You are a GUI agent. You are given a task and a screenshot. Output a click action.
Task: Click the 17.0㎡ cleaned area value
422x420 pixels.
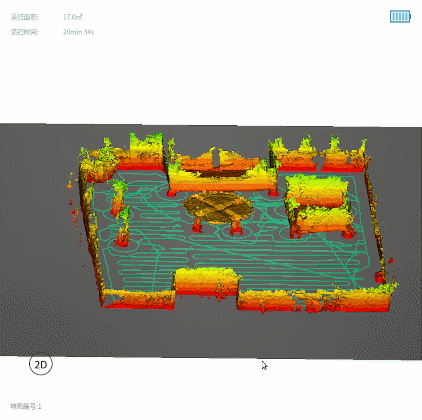pyautogui.click(x=72, y=17)
